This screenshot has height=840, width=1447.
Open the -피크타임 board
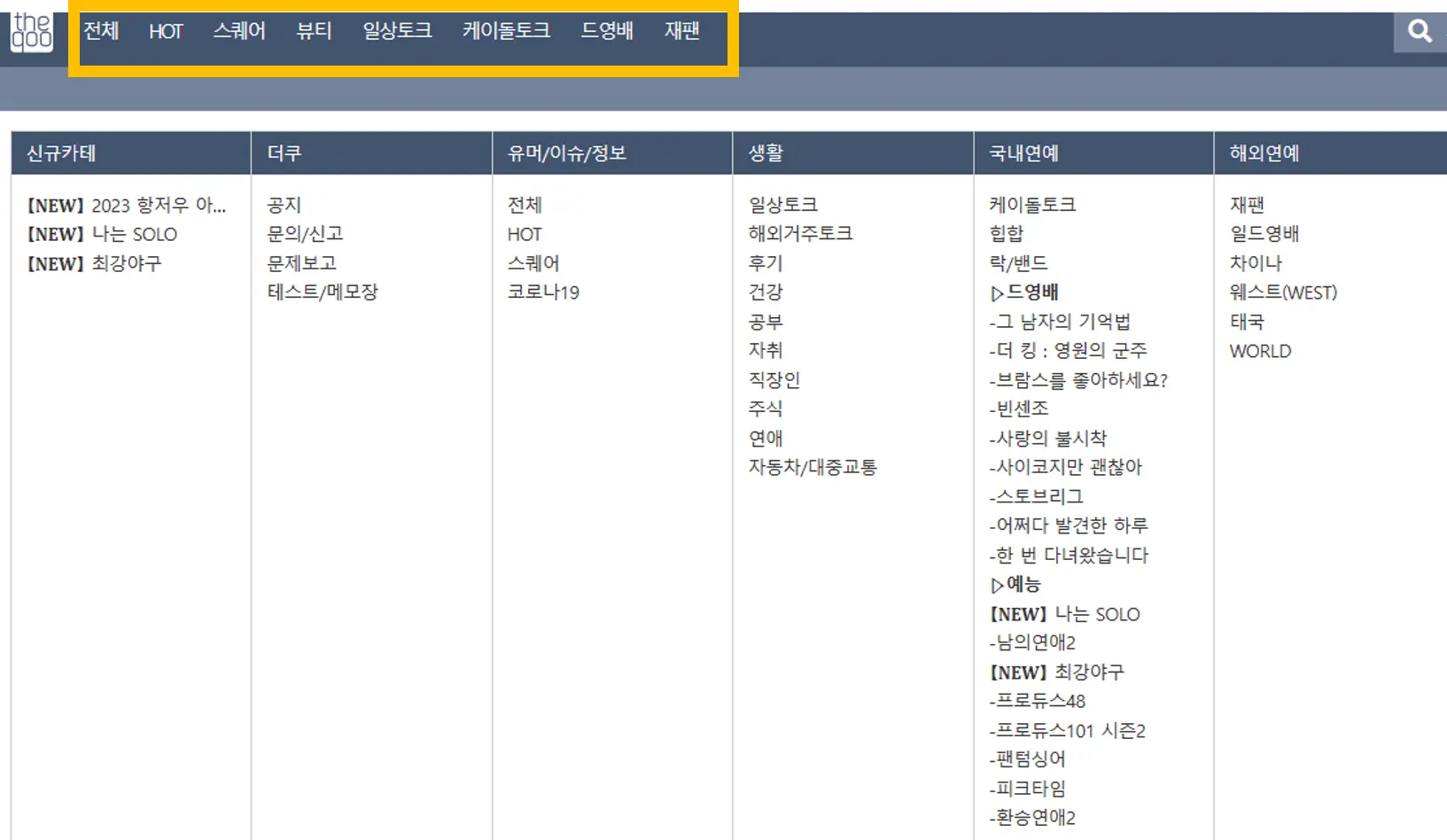(x=1028, y=789)
